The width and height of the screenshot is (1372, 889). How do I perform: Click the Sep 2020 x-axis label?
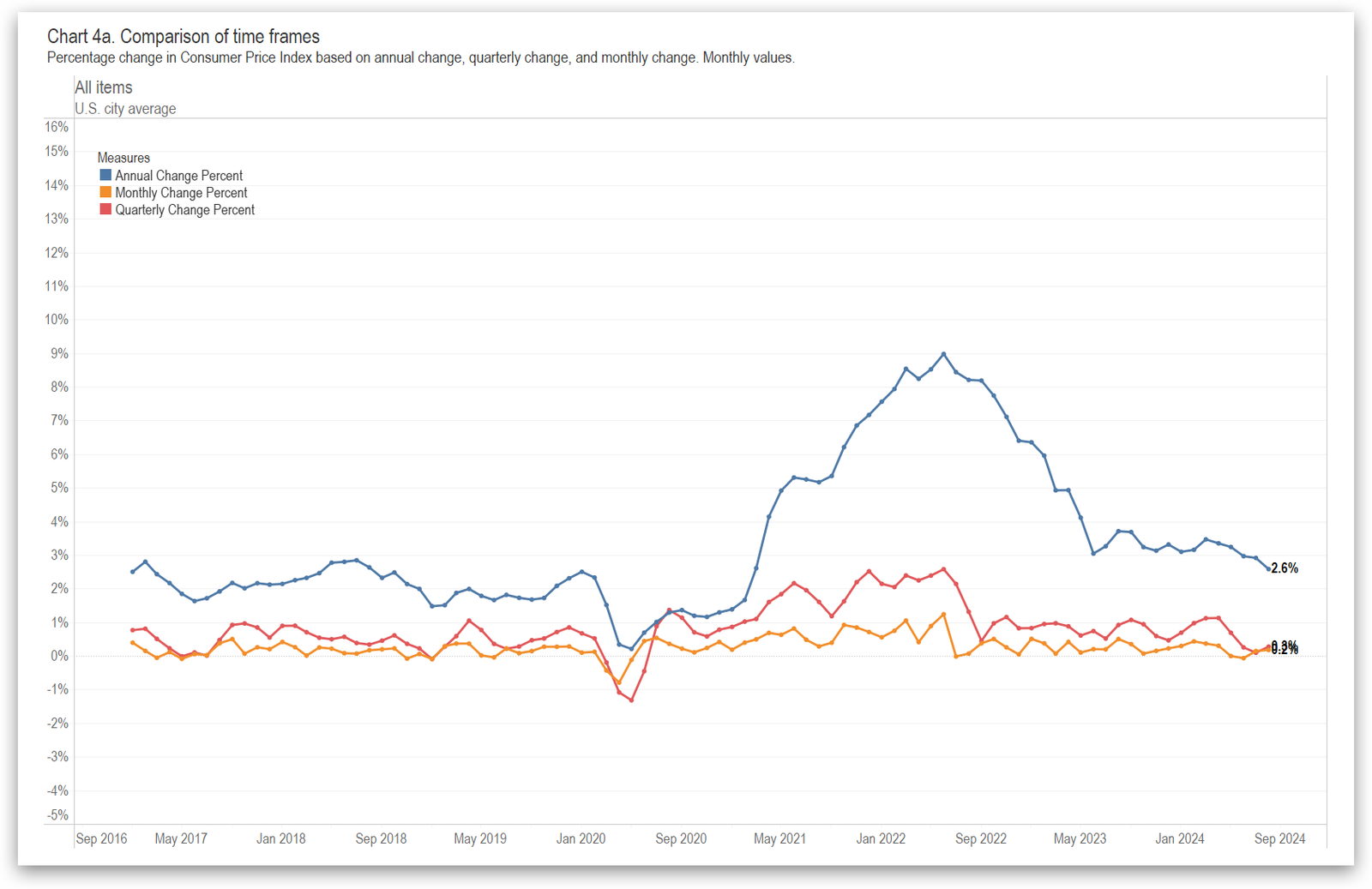[681, 838]
